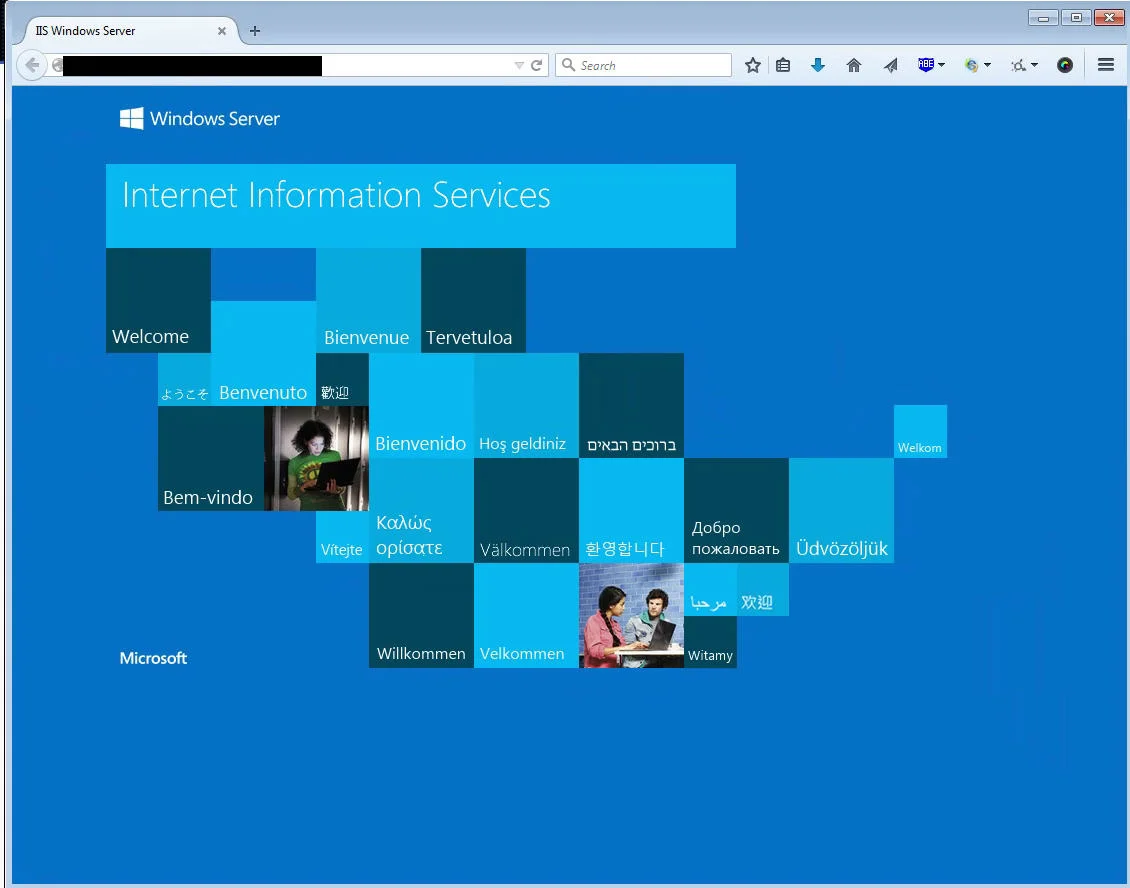
Task: Open the downloads arrow icon
Action: (x=818, y=65)
